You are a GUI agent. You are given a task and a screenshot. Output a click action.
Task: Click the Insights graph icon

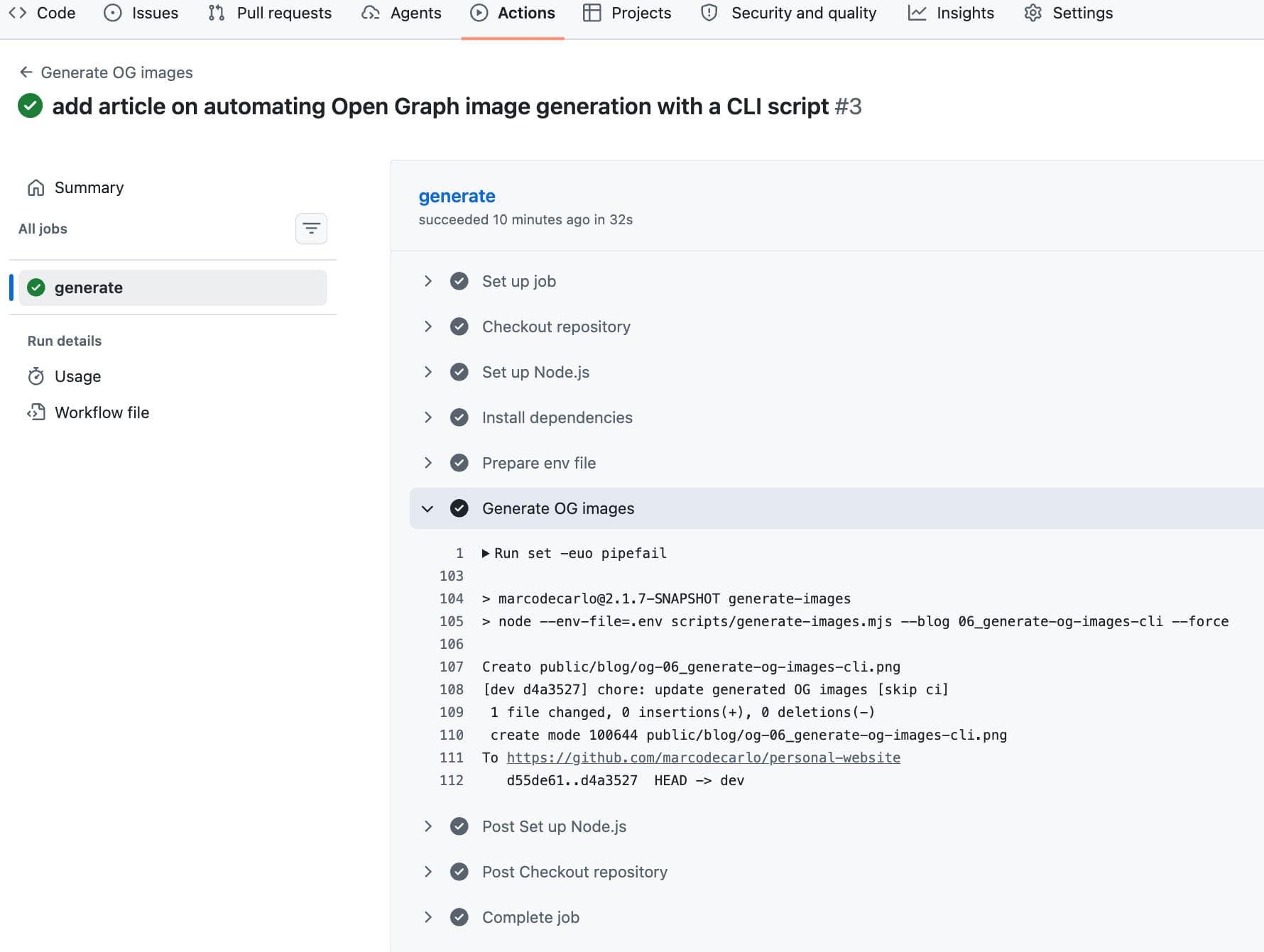pyautogui.click(x=917, y=13)
